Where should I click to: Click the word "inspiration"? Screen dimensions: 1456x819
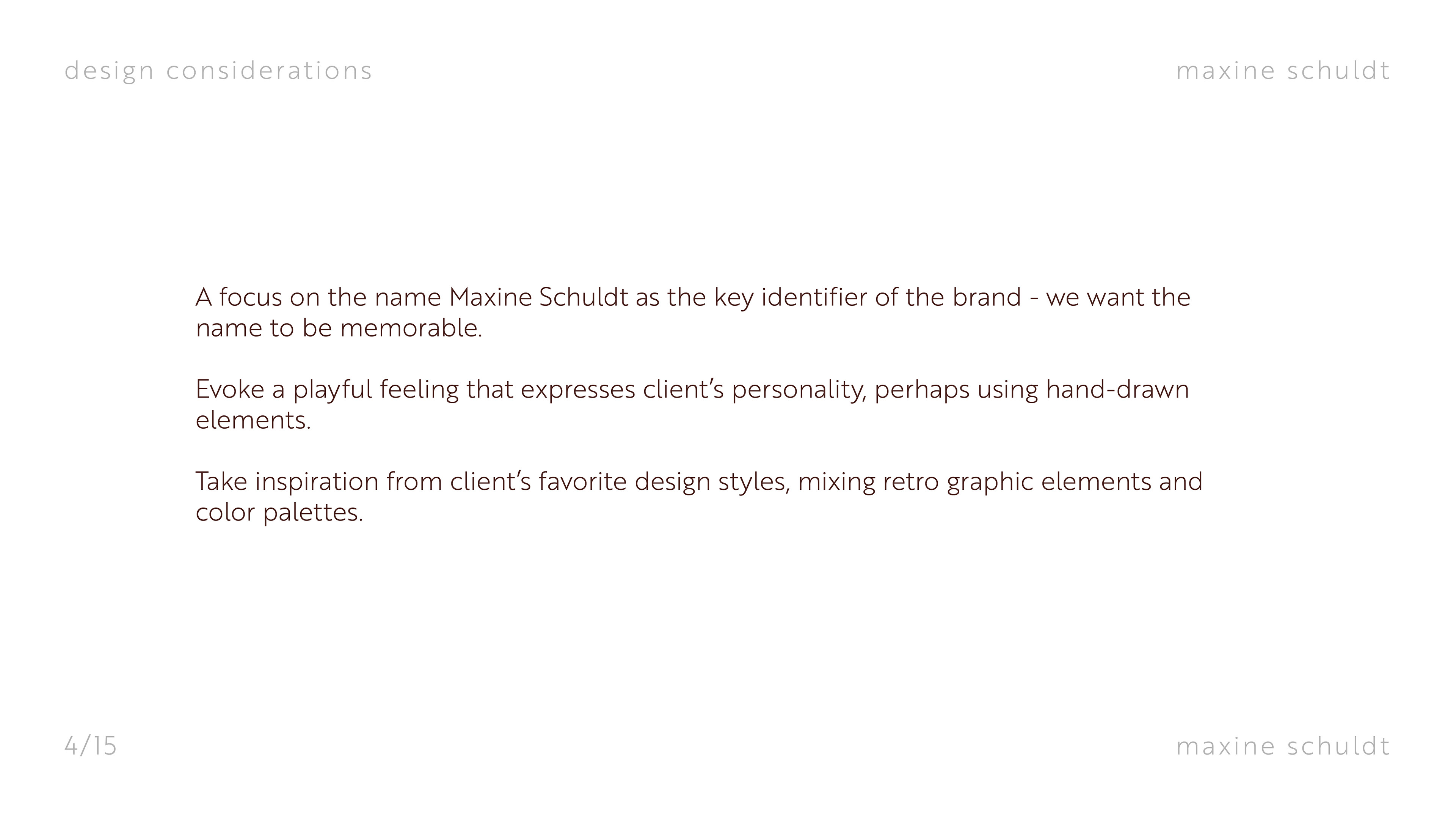pyautogui.click(x=317, y=482)
